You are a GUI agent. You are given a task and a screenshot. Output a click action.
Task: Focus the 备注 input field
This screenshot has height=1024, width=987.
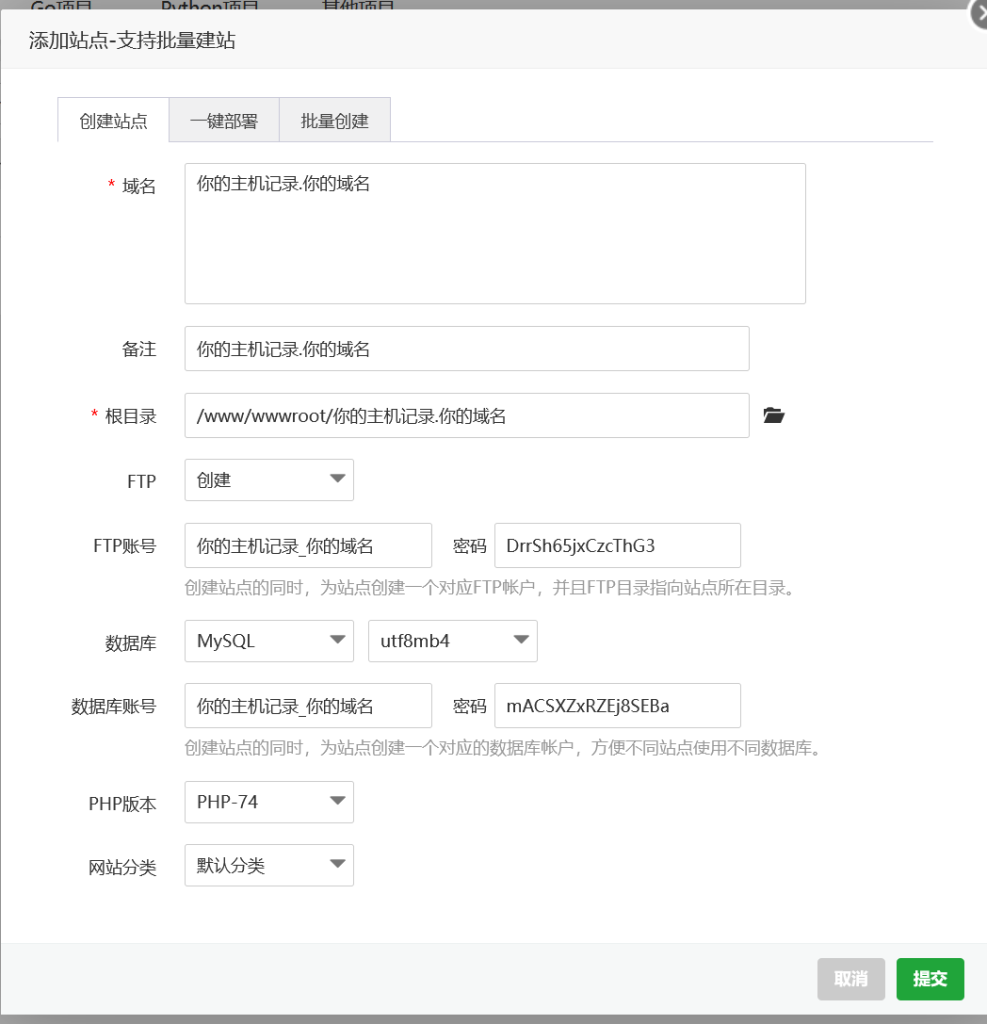point(467,349)
